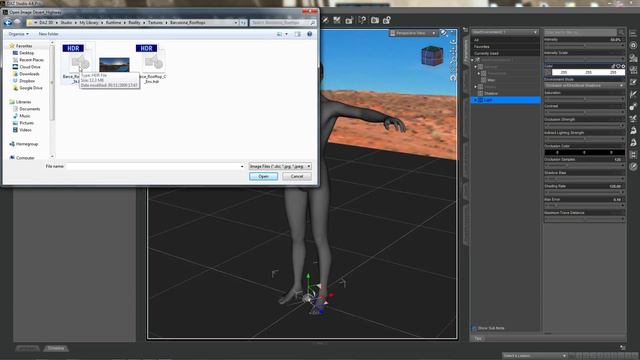Click the top tool icon in the right sidebar
Viewport: 640px width, 360px height.
[x=633, y=33]
